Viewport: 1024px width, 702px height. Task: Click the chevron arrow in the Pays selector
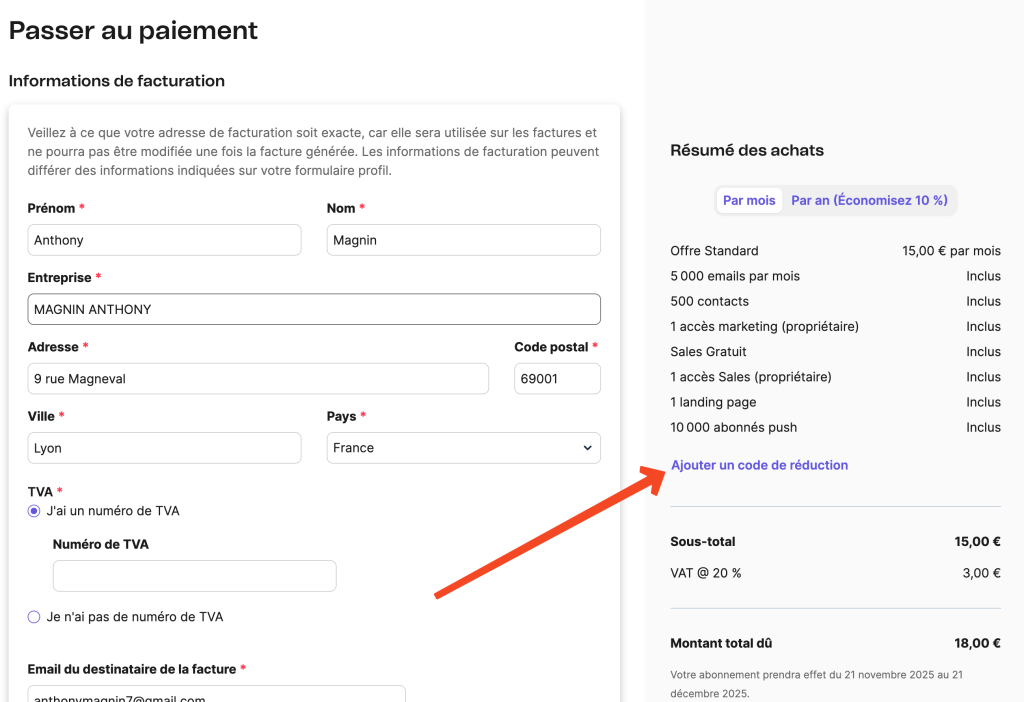(x=587, y=448)
